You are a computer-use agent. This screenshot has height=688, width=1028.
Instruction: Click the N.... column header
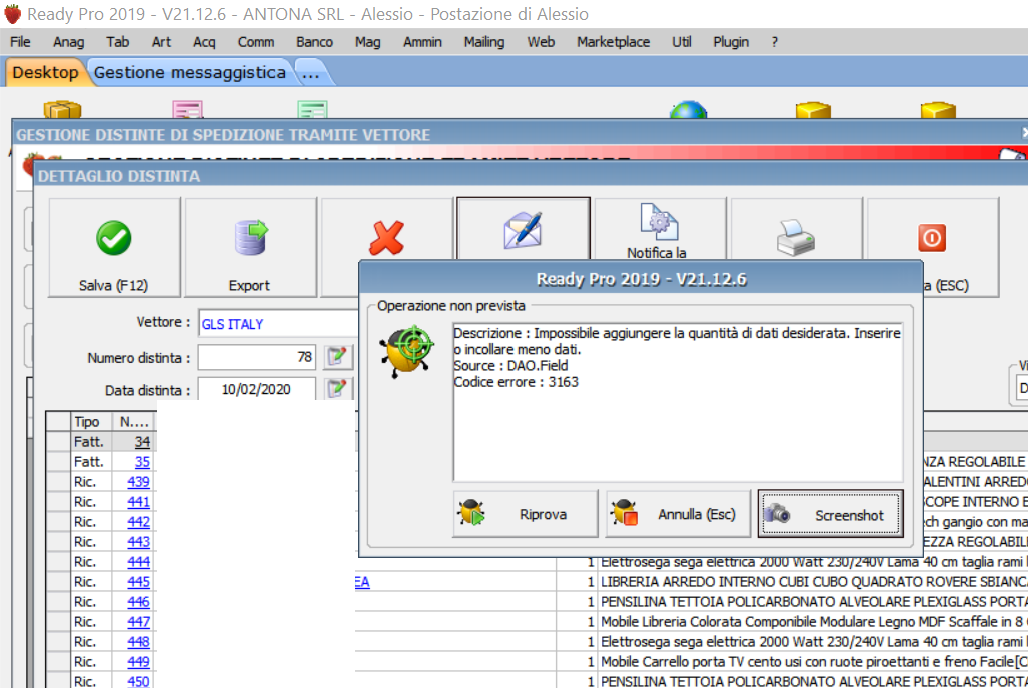coord(134,422)
